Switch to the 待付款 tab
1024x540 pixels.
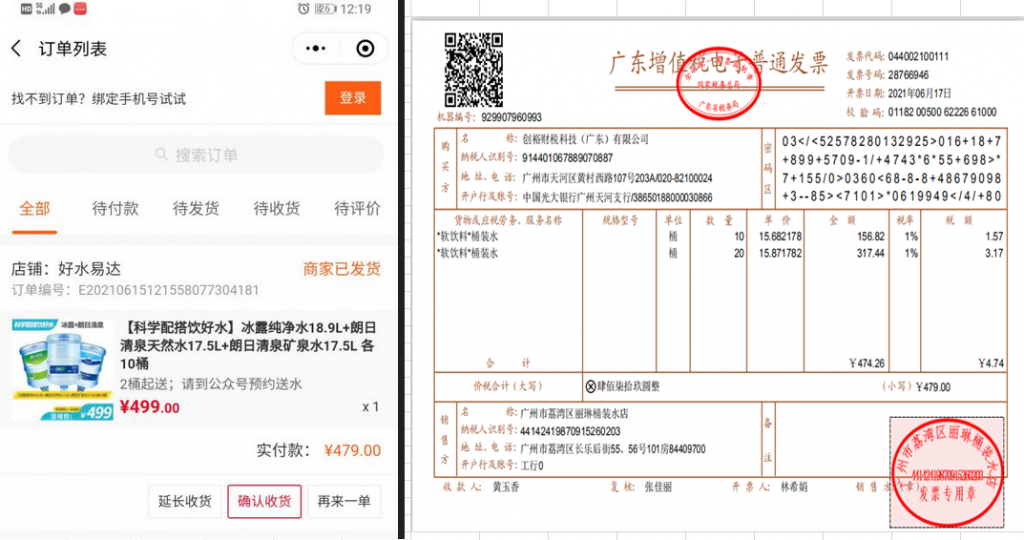[x=115, y=209]
